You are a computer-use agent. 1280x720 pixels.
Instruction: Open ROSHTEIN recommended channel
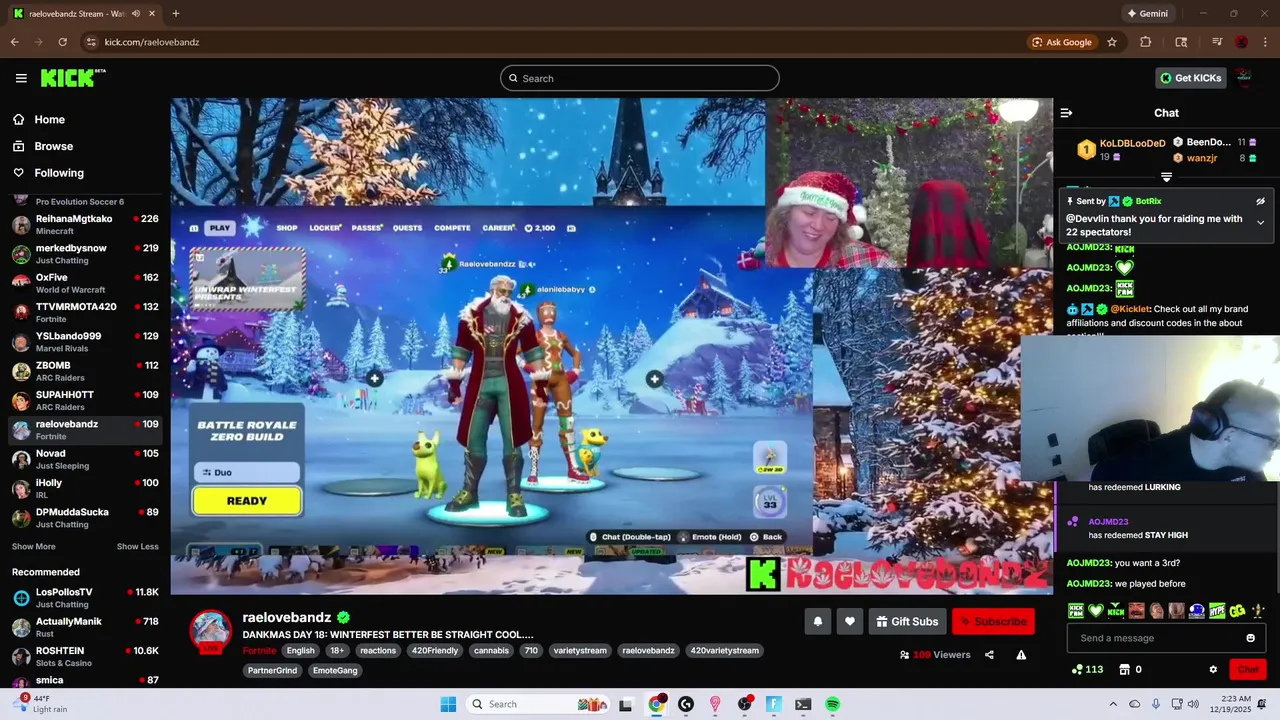click(85, 657)
